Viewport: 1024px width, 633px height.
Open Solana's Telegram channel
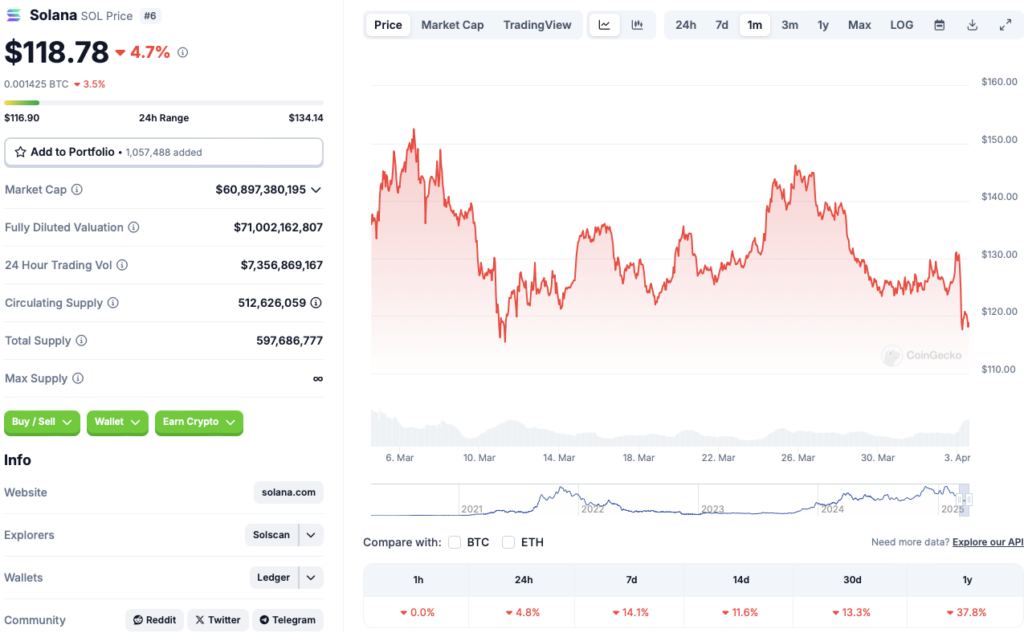click(287, 620)
